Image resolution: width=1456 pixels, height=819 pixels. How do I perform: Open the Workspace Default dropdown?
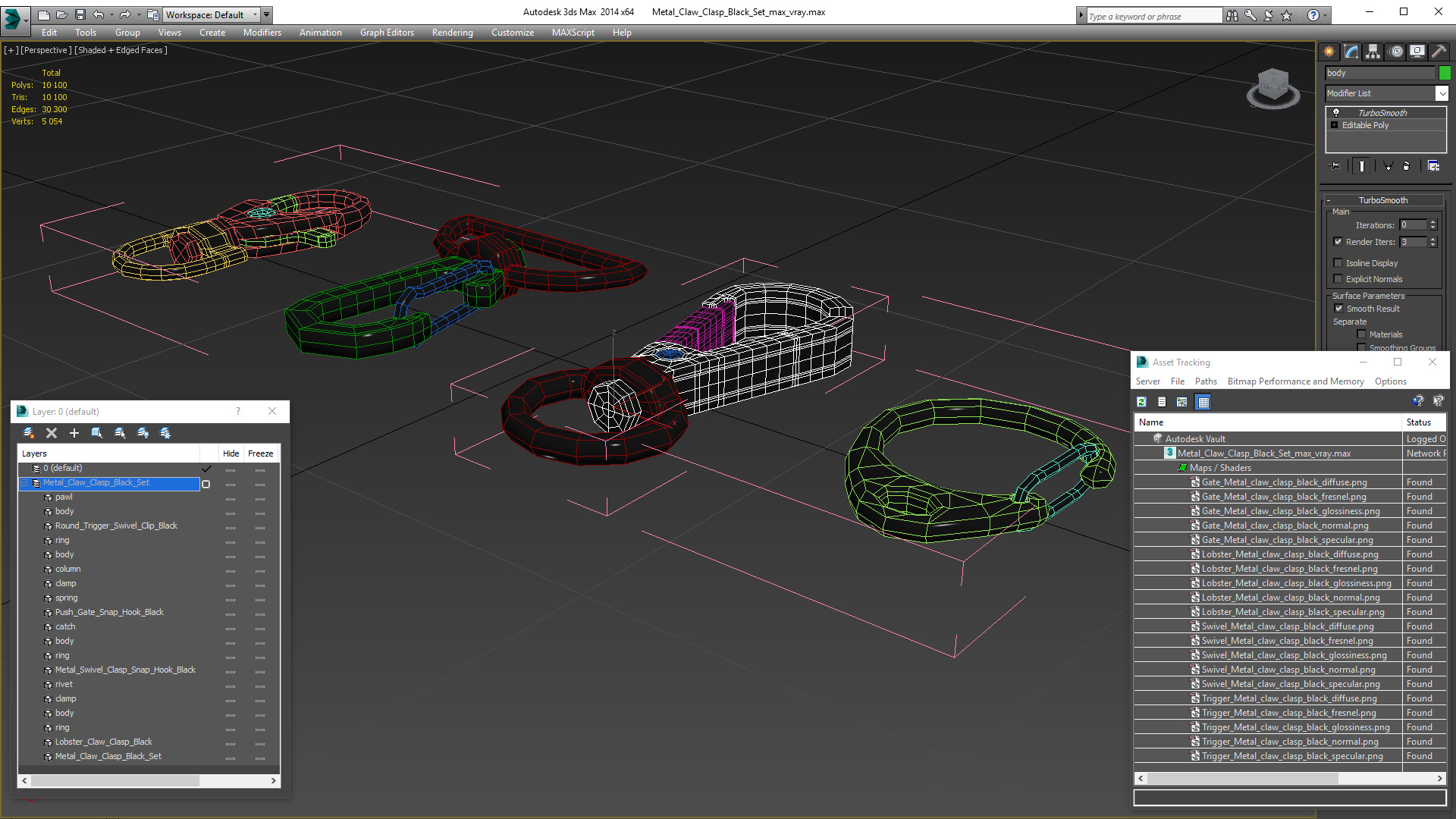pos(212,14)
